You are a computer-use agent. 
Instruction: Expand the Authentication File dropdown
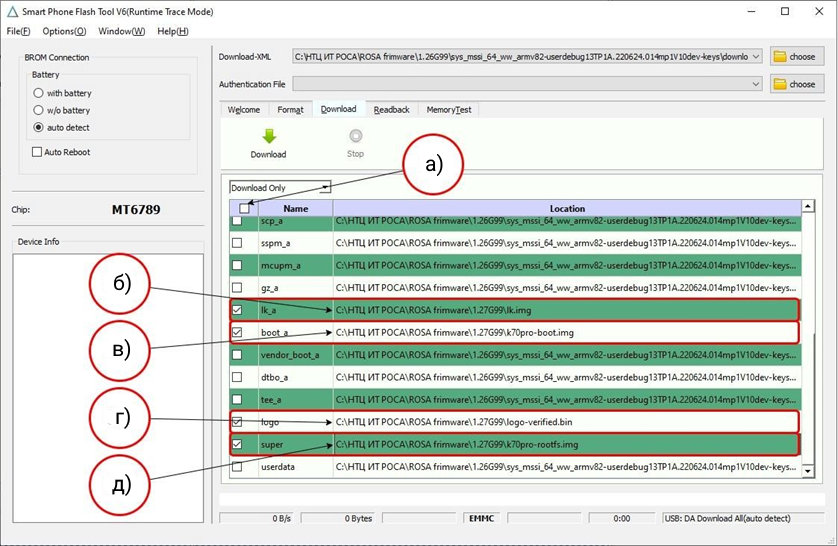pos(755,85)
